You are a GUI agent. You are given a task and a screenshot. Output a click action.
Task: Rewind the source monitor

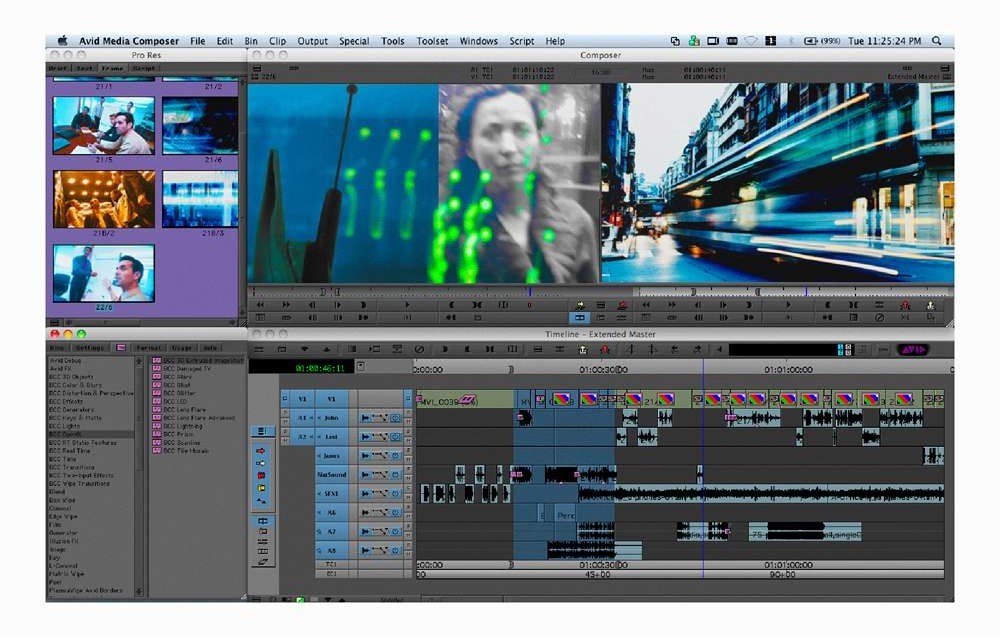(260, 305)
